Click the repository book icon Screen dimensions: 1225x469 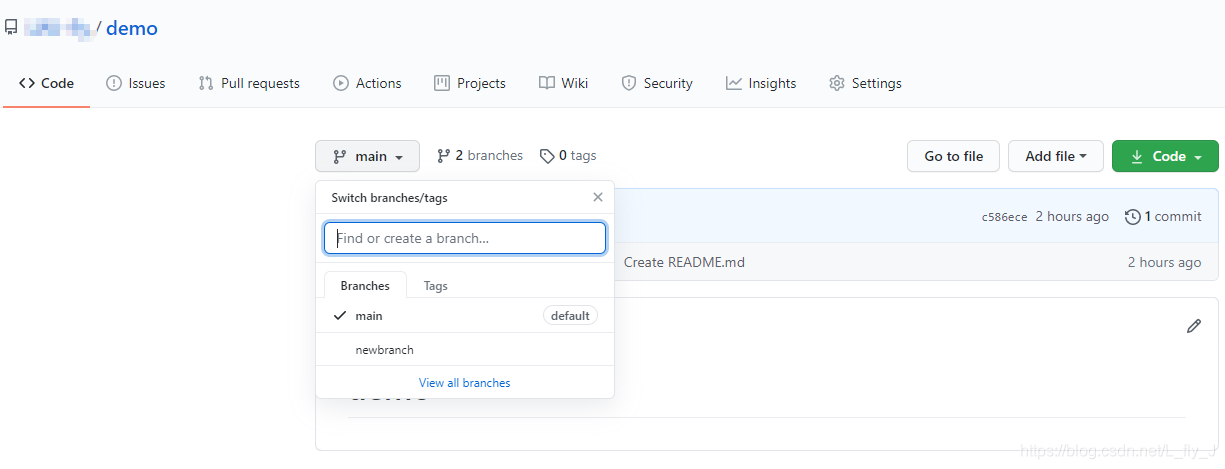point(11,27)
